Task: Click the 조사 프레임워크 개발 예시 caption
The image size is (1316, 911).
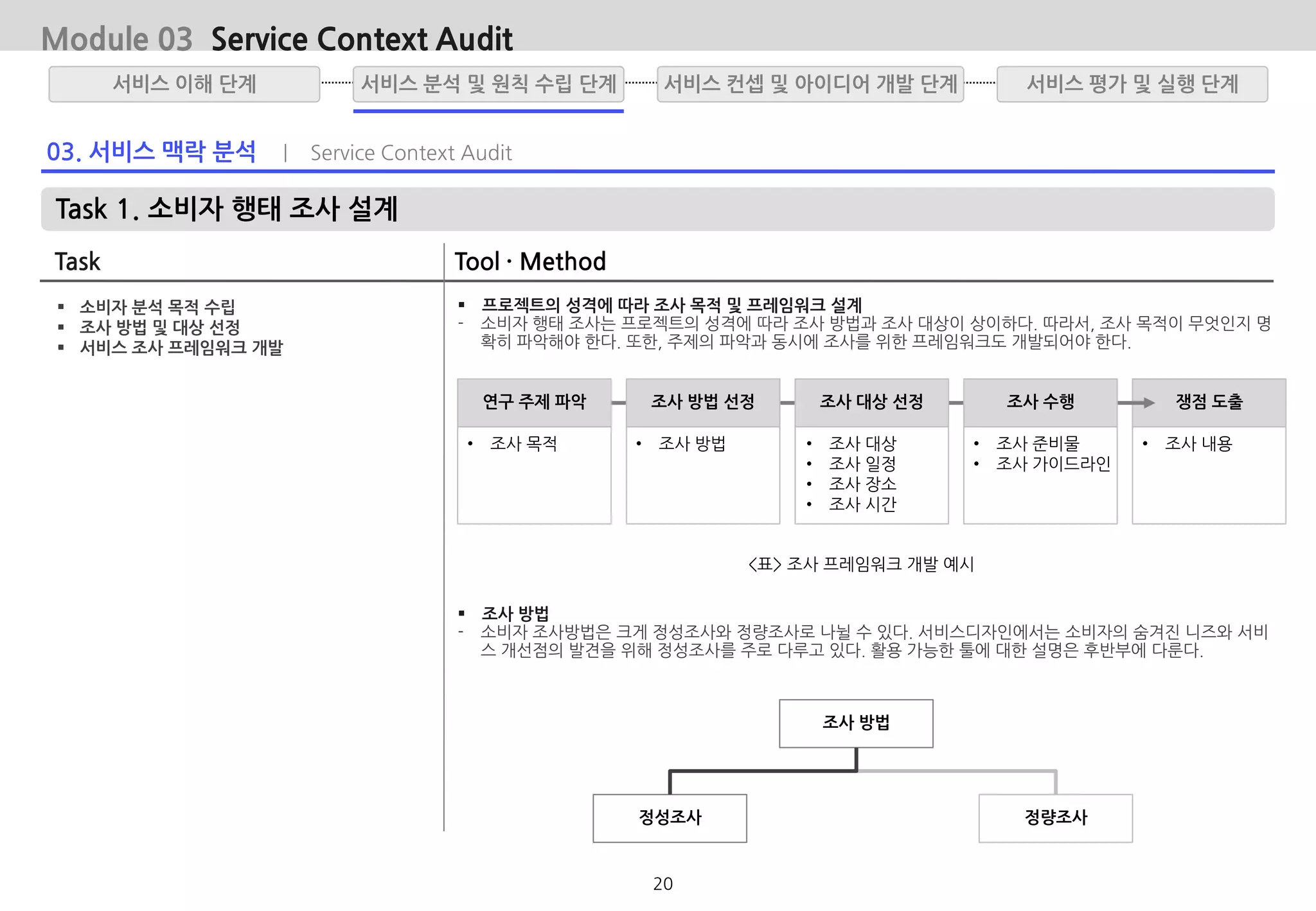Action: point(861,564)
